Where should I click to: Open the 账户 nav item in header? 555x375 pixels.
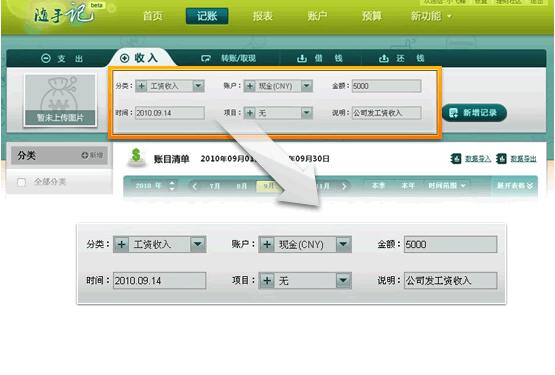pos(317,16)
